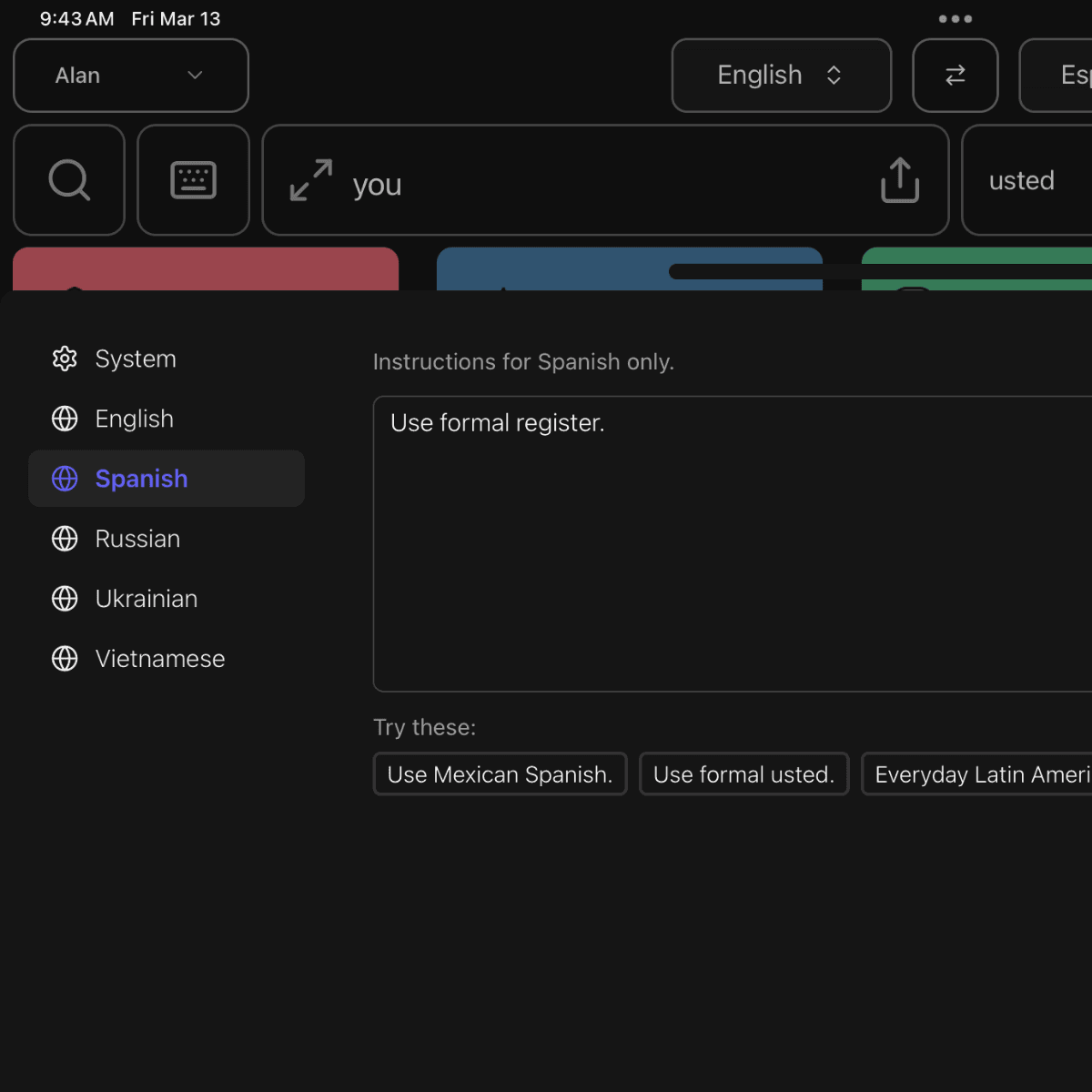Screen dimensions: 1092x1092
Task: Click the gear icon beside System
Action: coord(65,359)
